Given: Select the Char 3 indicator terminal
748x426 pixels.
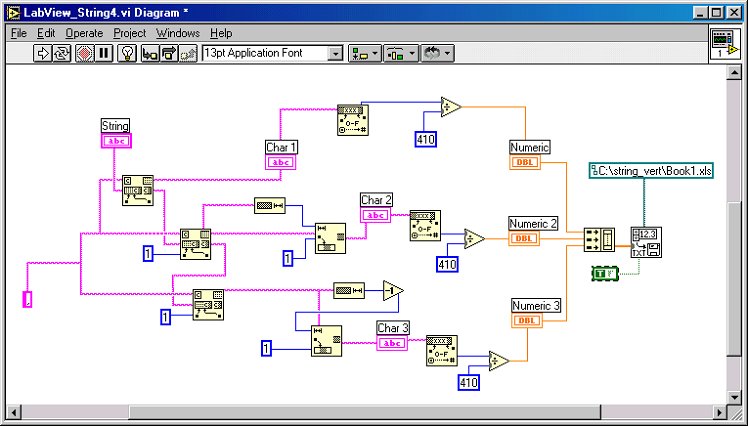Looking at the screenshot, I should pyautogui.click(x=392, y=343).
